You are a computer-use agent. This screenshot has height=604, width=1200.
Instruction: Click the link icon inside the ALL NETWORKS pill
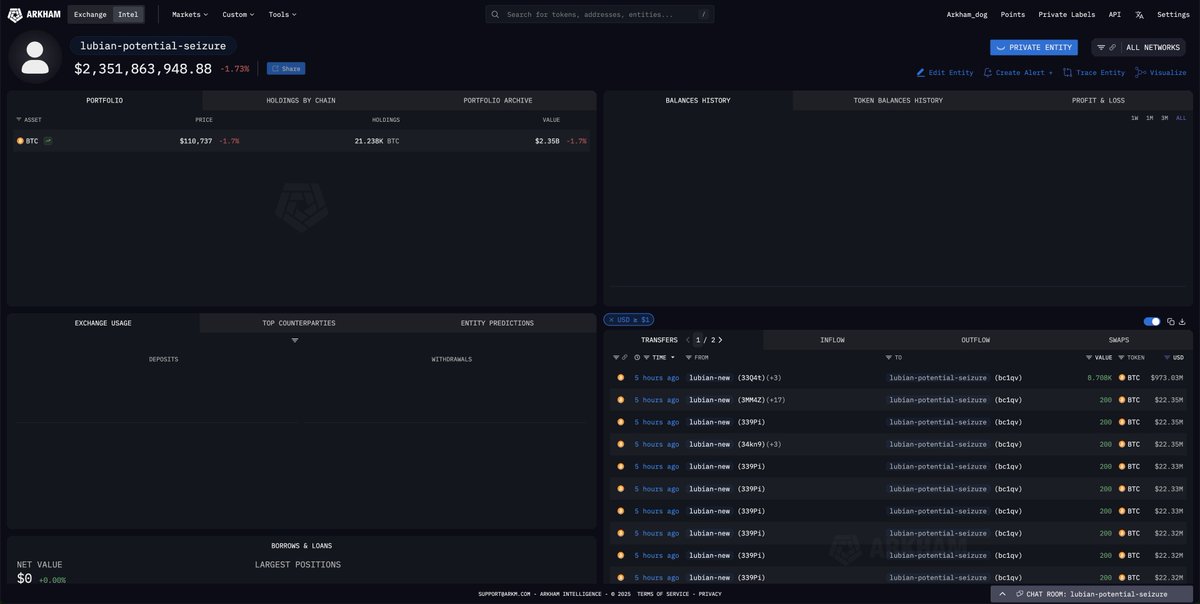1110,46
